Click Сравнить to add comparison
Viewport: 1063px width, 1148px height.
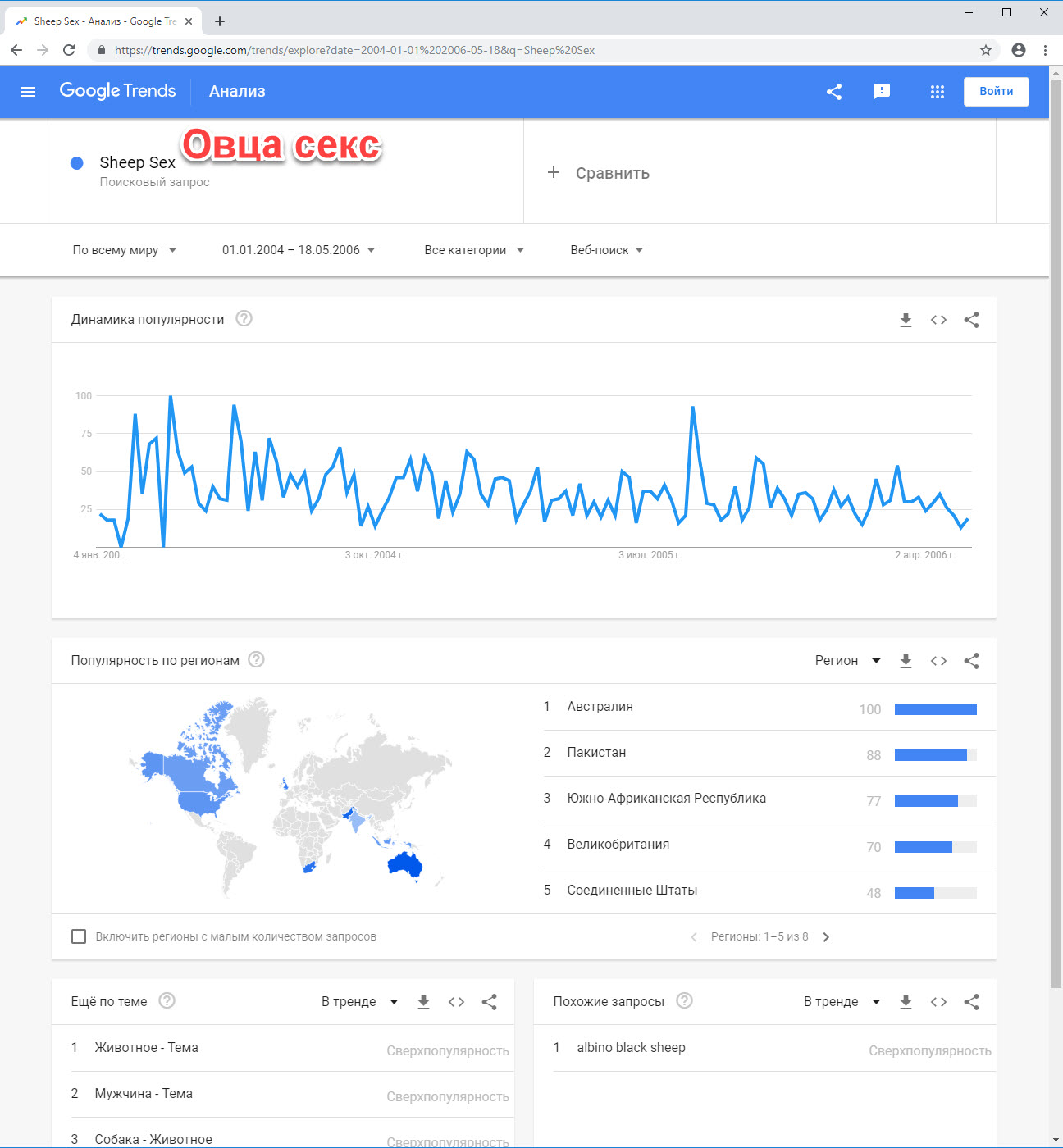(599, 173)
